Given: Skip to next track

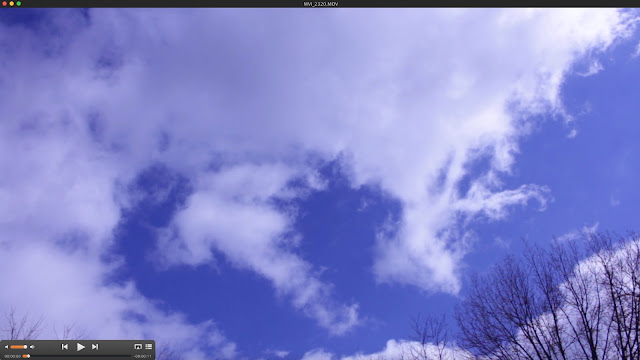Looking at the screenshot, I should pos(95,347).
